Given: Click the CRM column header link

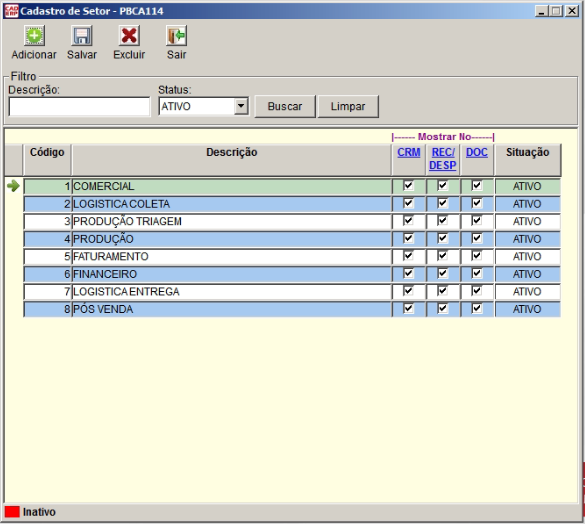Looking at the screenshot, I should pos(409,152).
